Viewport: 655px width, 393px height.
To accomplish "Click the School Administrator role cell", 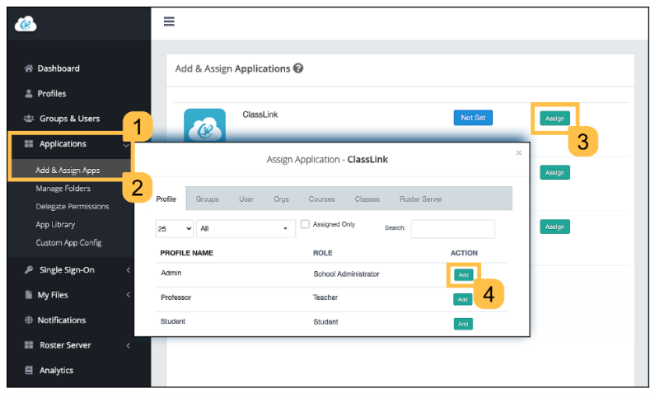I will pos(346,274).
